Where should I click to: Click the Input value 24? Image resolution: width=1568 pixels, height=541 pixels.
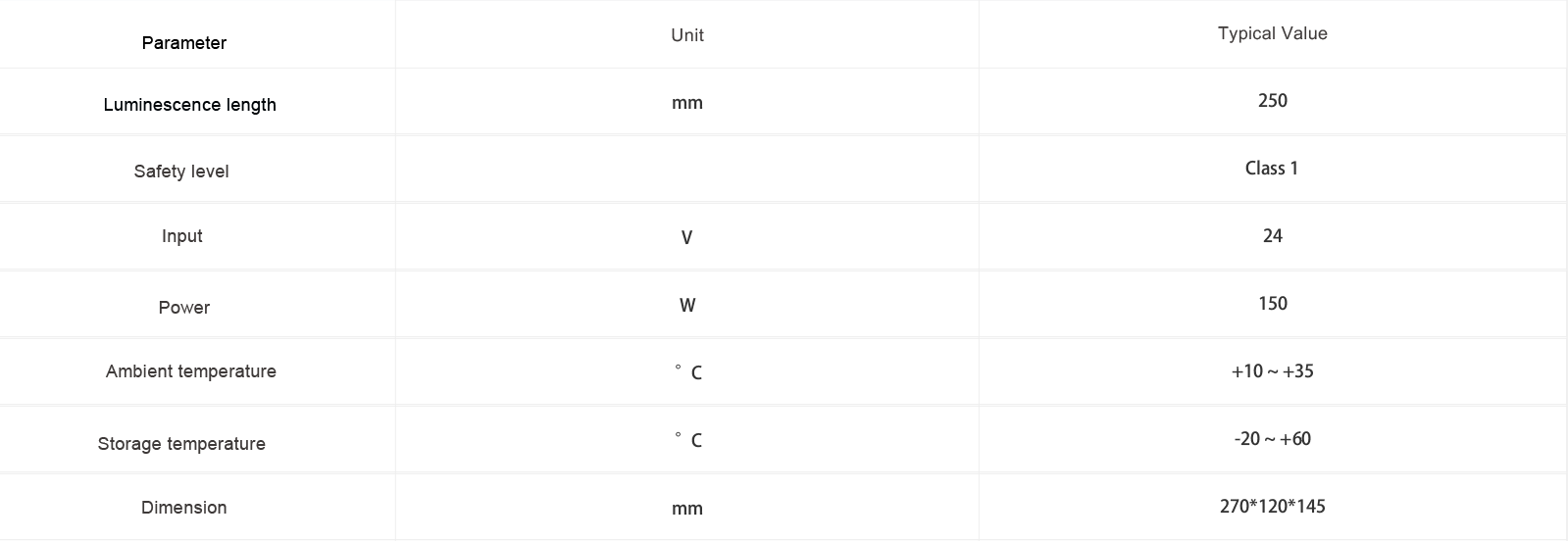click(x=1272, y=236)
